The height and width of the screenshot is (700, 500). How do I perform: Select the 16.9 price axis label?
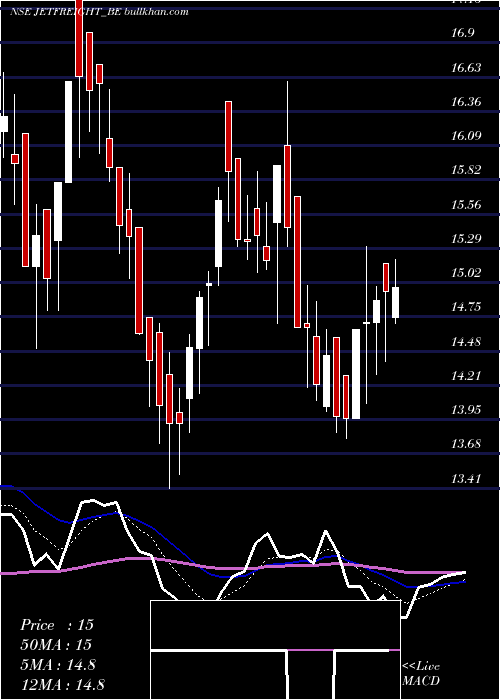pos(462,33)
